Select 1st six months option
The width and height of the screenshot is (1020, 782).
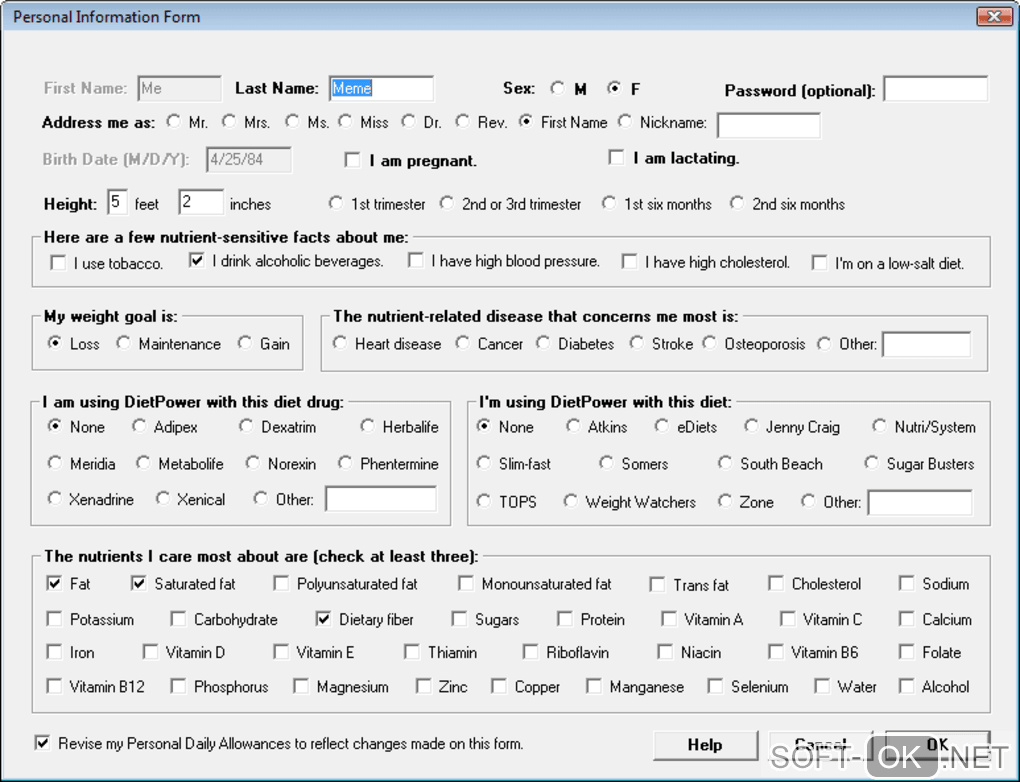click(609, 204)
